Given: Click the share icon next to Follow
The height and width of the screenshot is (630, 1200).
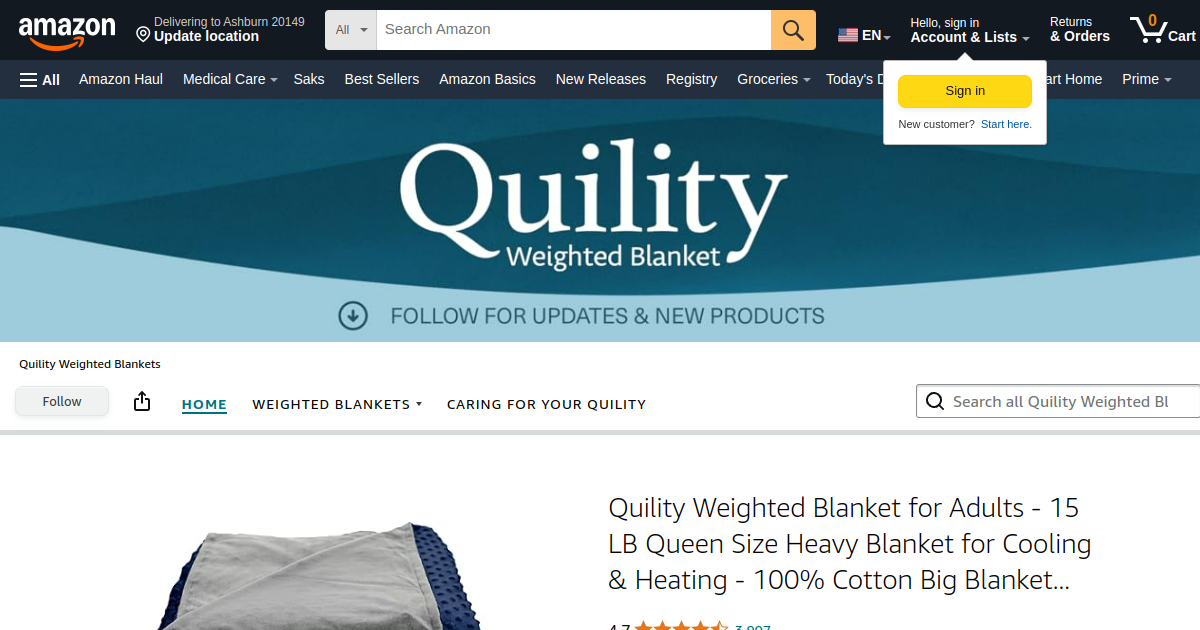Looking at the screenshot, I should tap(142, 401).
